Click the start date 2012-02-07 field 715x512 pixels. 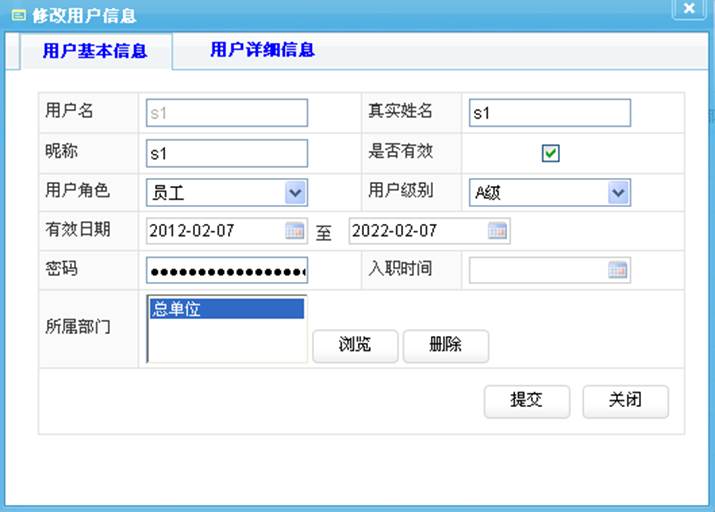[214, 231]
